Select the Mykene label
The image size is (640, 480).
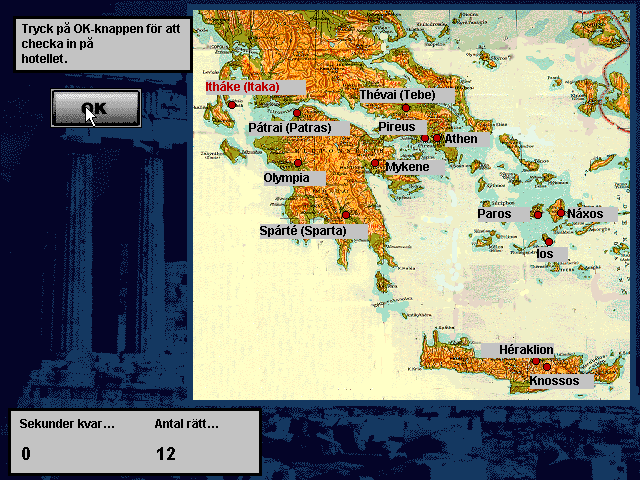tap(415, 167)
